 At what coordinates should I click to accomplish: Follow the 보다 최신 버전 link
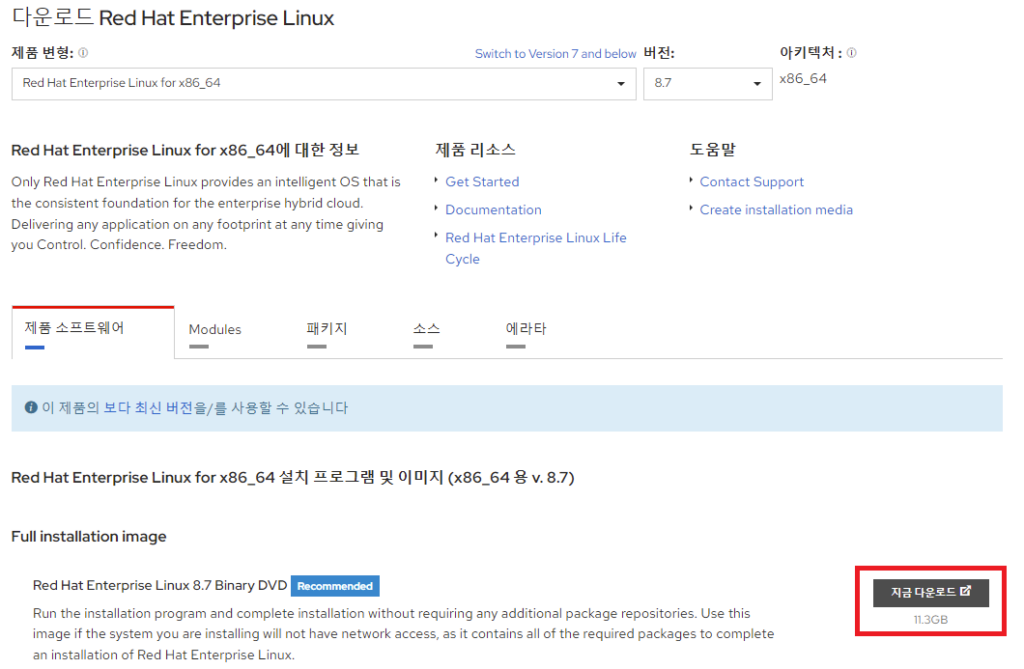point(148,408)
